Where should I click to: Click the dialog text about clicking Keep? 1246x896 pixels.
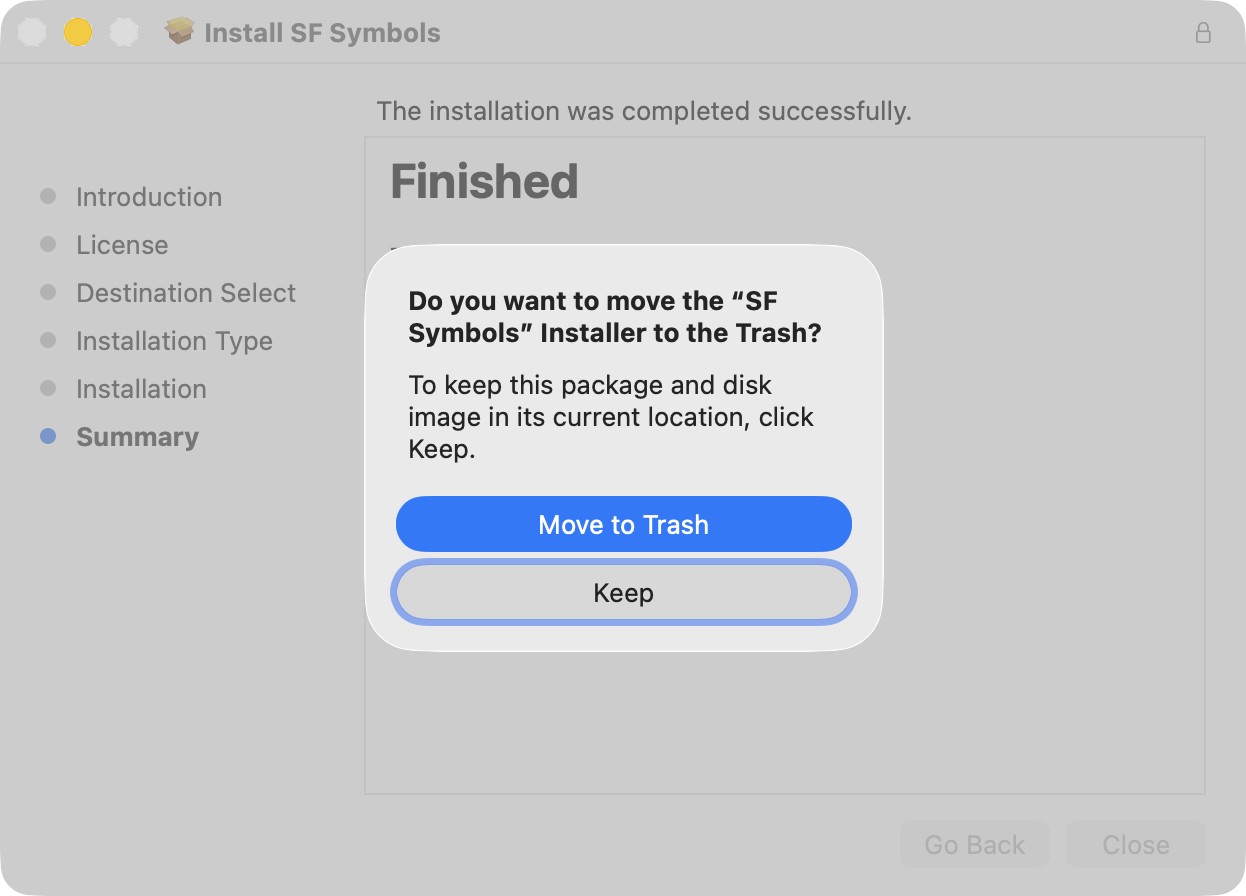pyautogui.click(x=611, y=417)
